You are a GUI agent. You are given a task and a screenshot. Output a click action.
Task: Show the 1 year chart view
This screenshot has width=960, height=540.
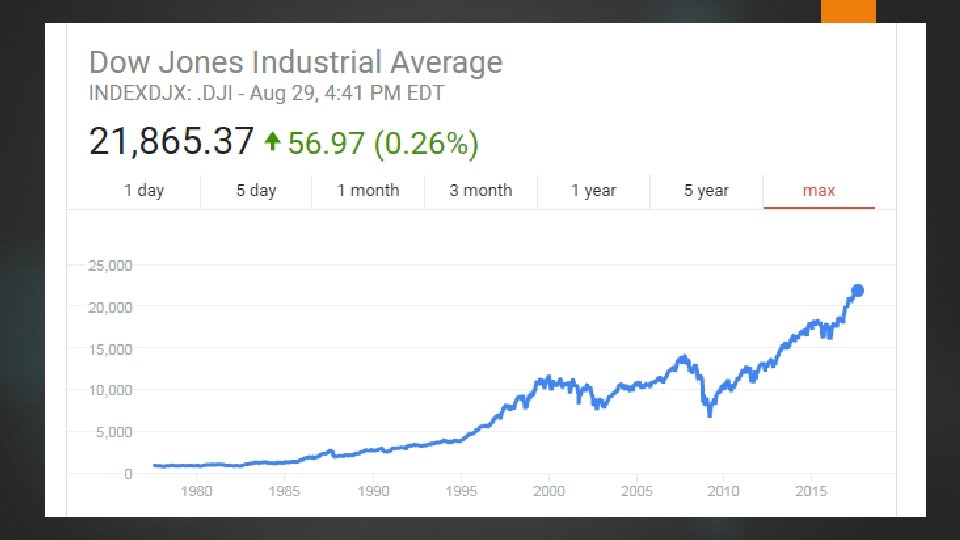click(x=593, y=190)
